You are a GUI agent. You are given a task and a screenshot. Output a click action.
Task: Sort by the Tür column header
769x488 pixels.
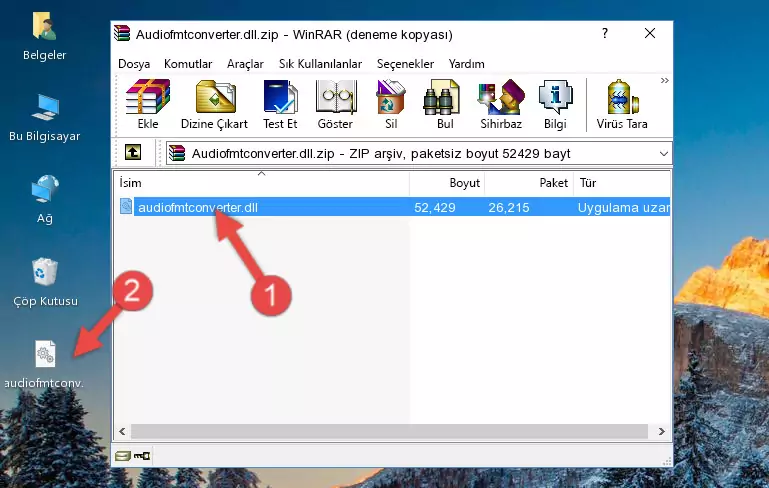(x=621, y=183)
